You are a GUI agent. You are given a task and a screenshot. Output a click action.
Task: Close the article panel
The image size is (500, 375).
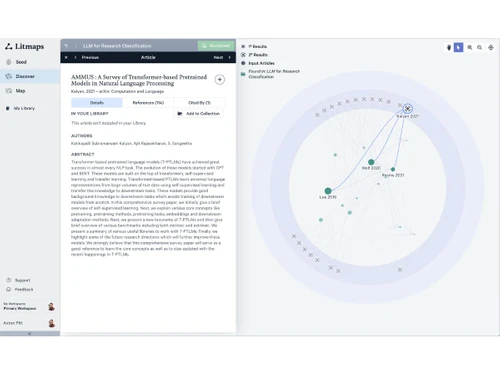click(66, 57)
